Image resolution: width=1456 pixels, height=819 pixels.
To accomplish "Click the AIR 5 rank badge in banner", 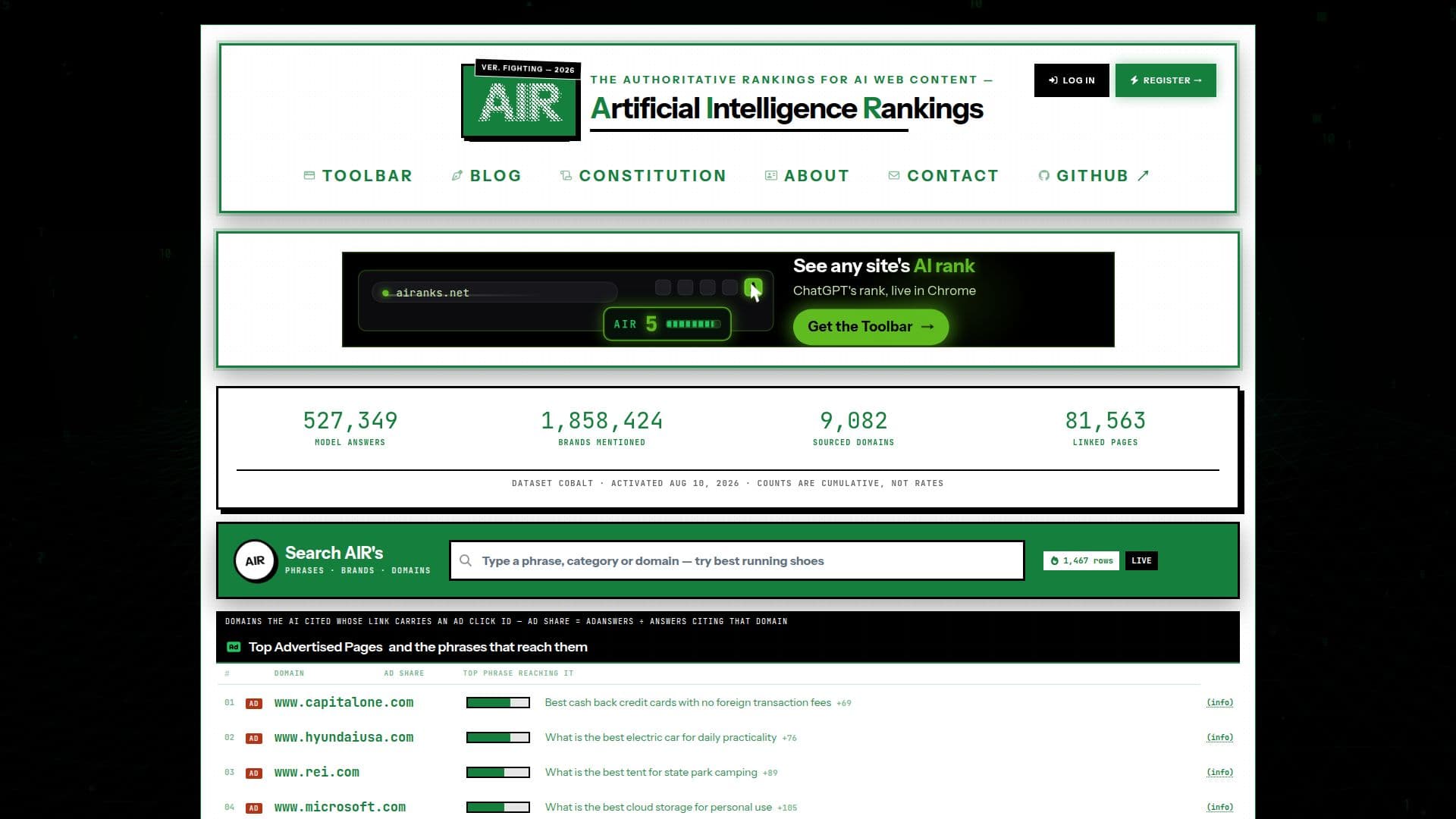I will coord(667,325).
